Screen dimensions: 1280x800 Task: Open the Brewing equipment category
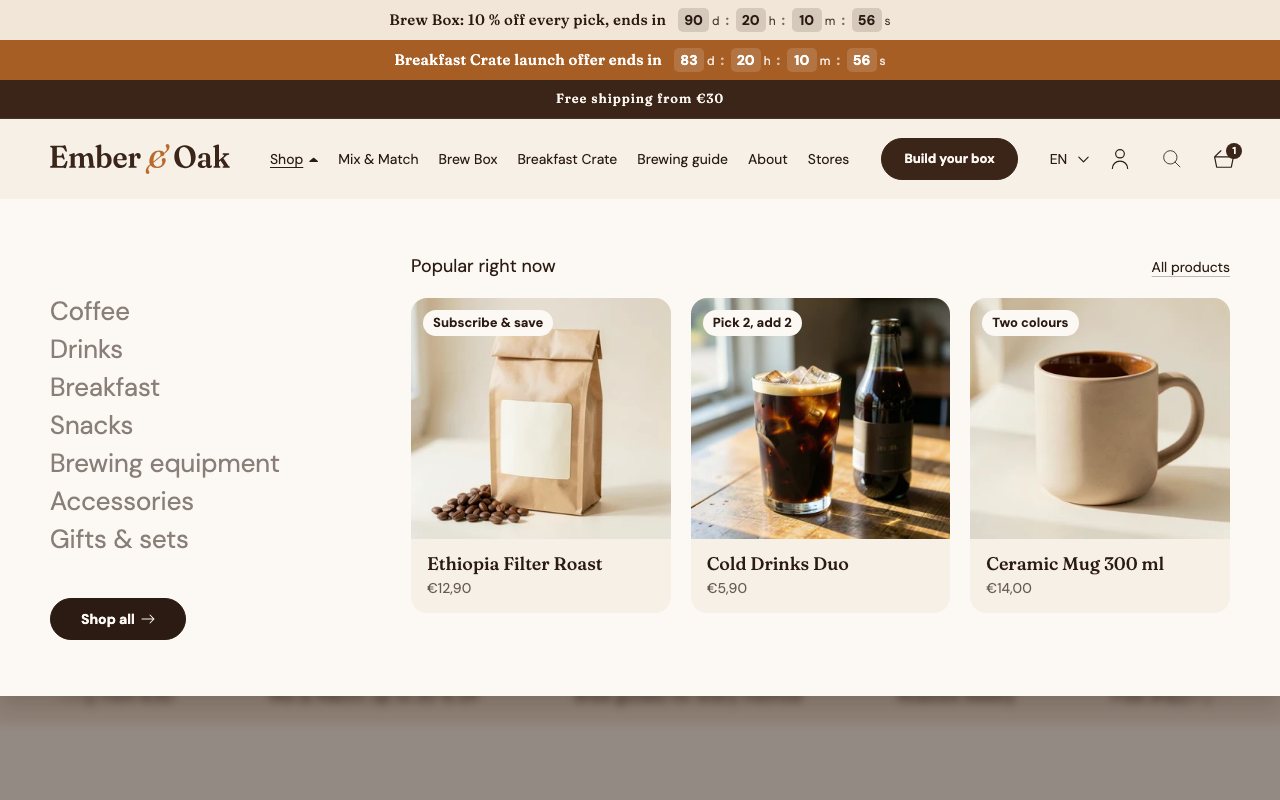(x=165, y=463)
